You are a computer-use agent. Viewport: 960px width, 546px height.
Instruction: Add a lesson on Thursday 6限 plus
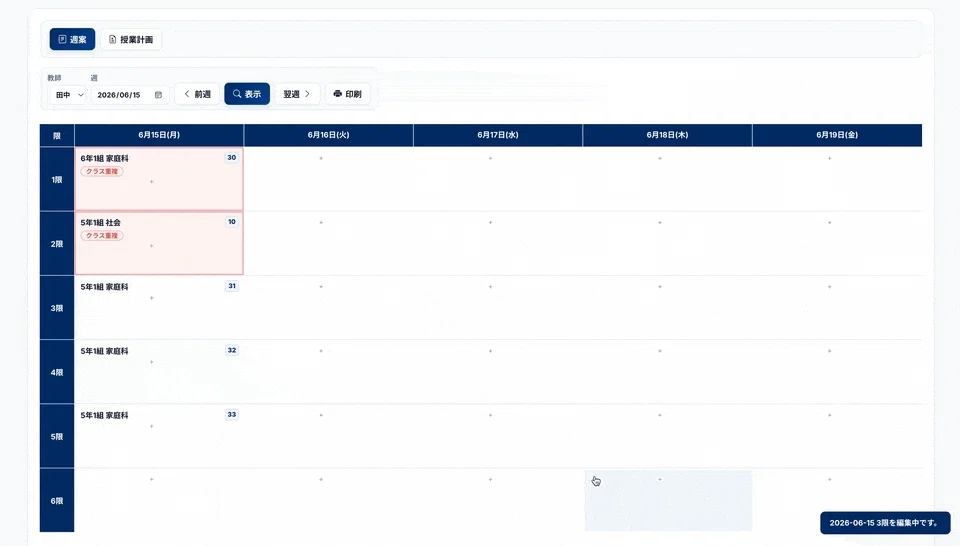pos(660,480)
